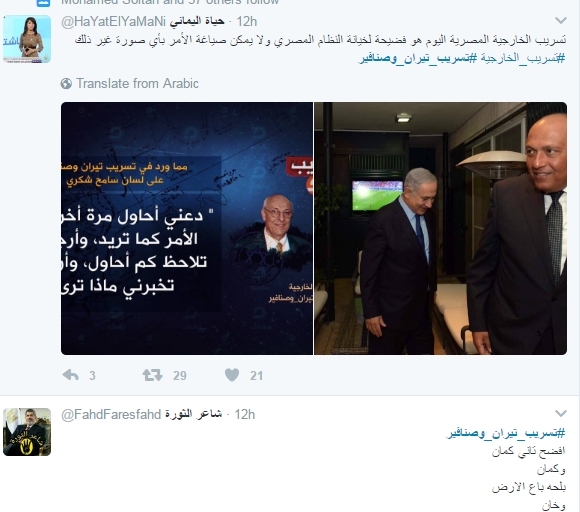Click the 21 likes count
The image size is (580, 512).
tap(256, 375)
